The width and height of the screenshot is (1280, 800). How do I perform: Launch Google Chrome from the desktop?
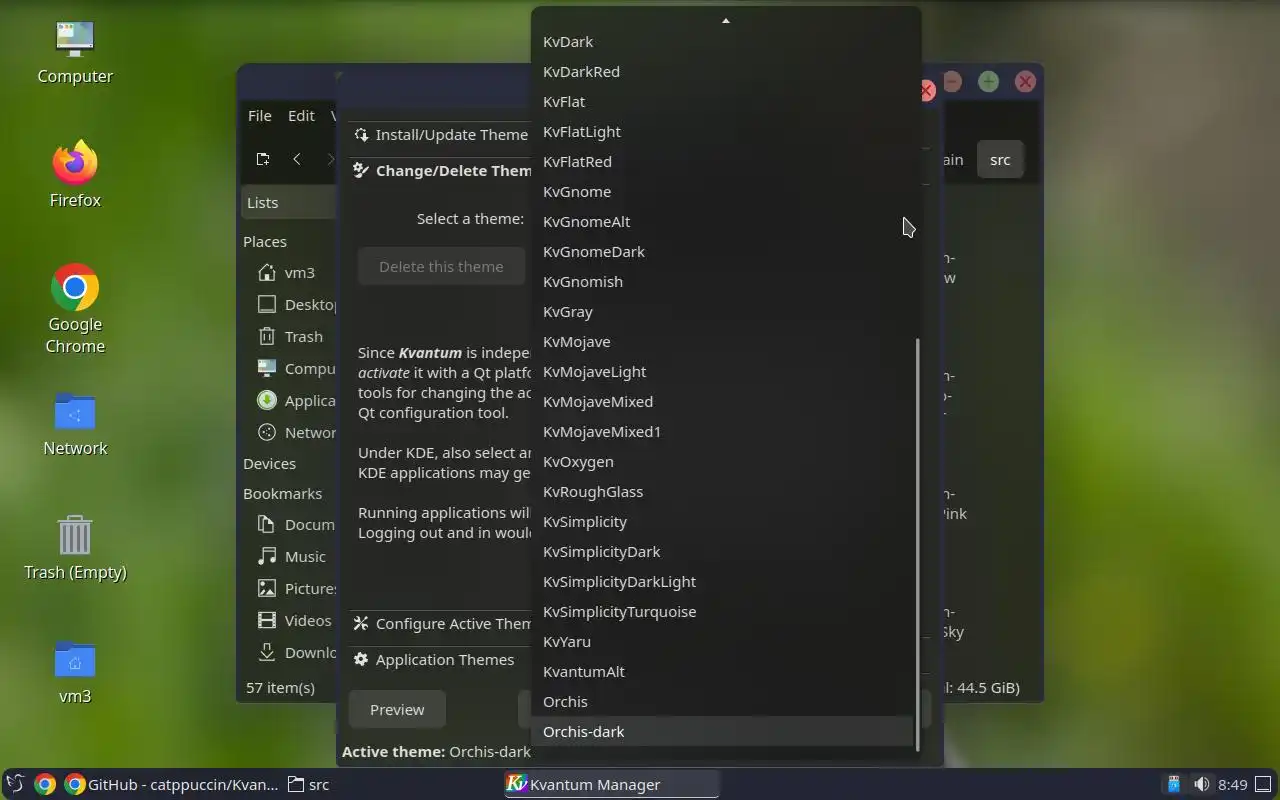[75, 309]
